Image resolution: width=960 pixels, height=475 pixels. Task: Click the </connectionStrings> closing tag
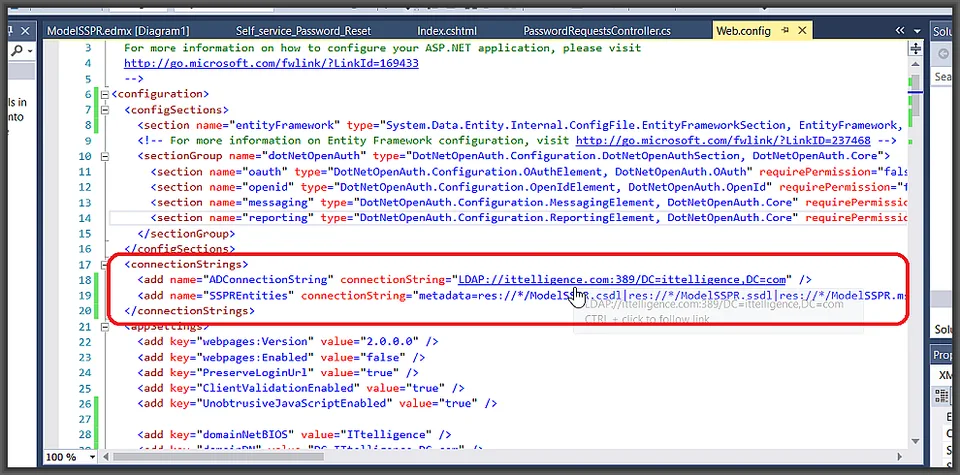click(189, 310)
